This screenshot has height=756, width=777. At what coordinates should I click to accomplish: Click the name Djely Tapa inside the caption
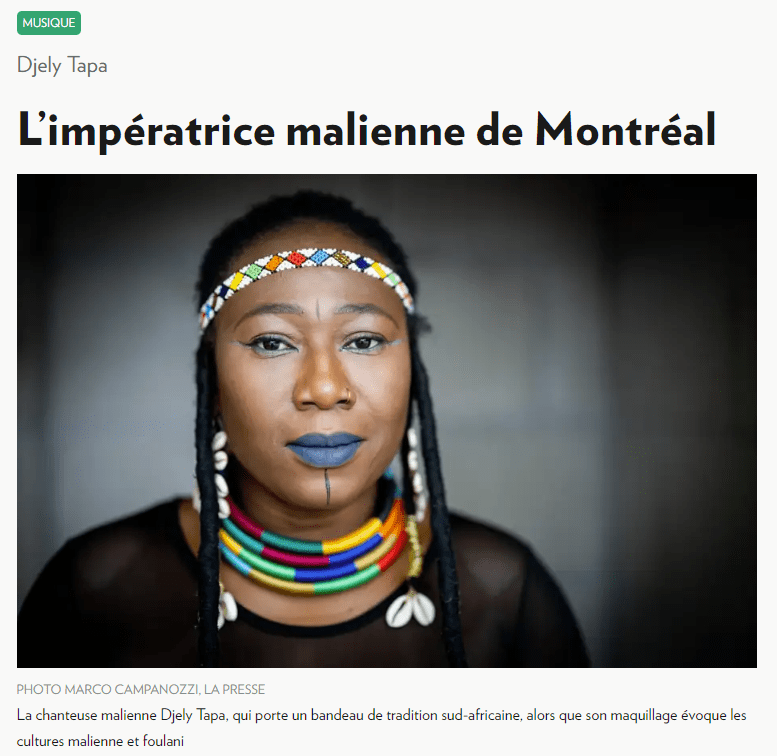(194, 716)
